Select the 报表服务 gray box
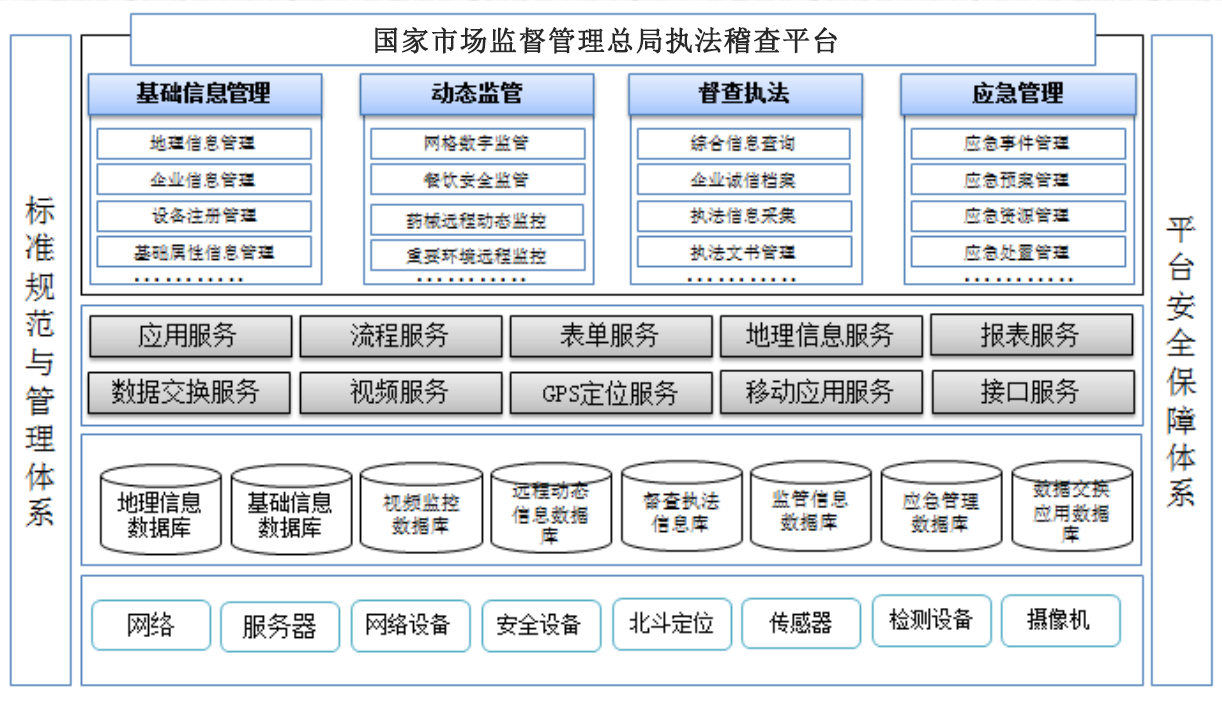This screenshot has height=702, width=1222. pyautogui.click(x=1032, y=335)
